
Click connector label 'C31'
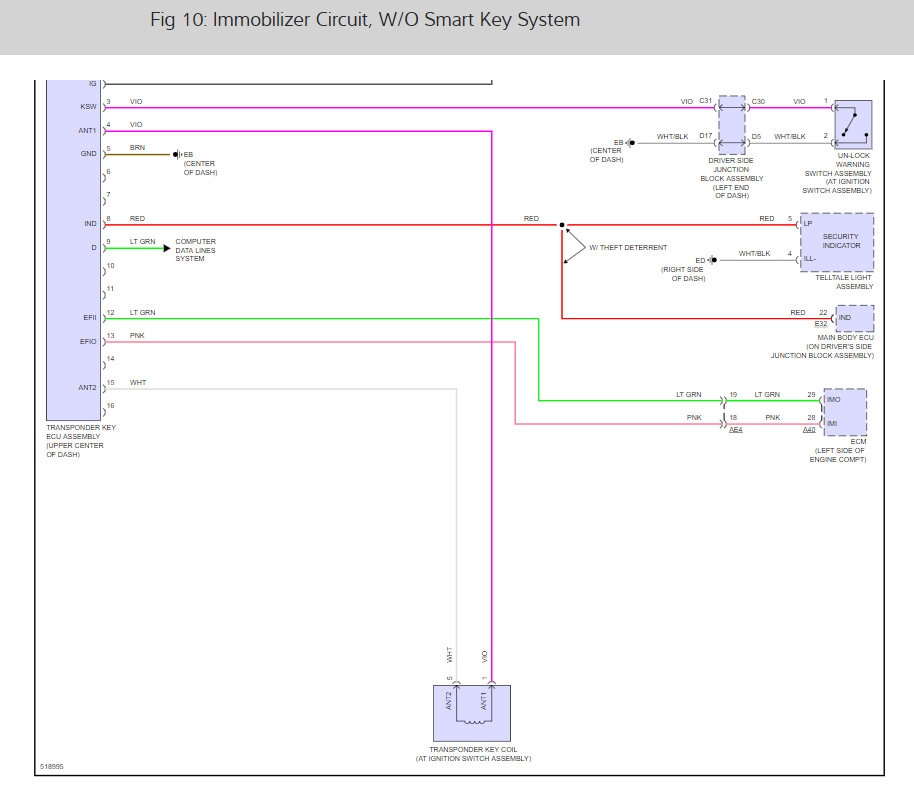pyautogui.click(x=706, y=101)
